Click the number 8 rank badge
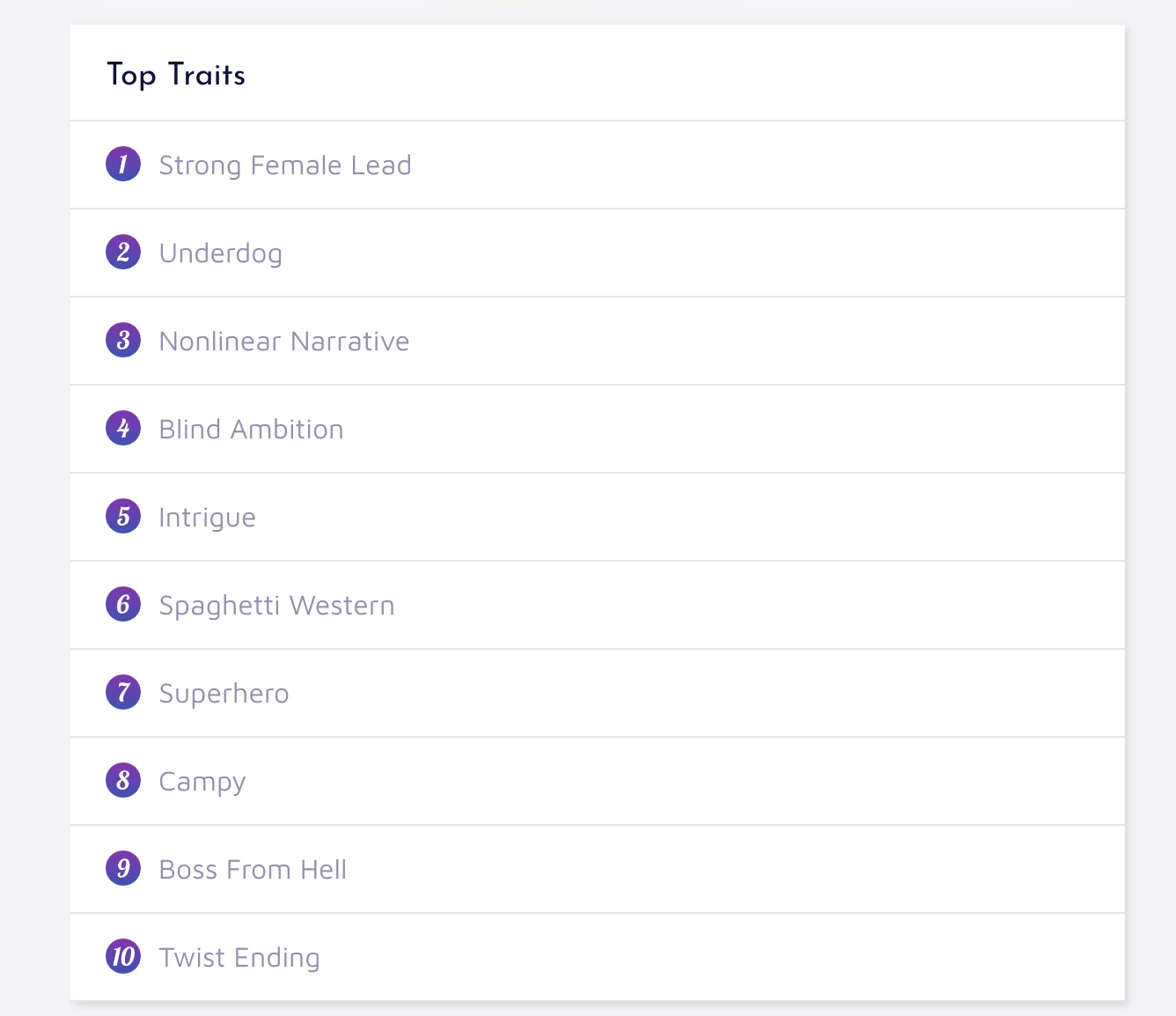The width and height of the screenshot is (1176, 1016). click(123, 780)
